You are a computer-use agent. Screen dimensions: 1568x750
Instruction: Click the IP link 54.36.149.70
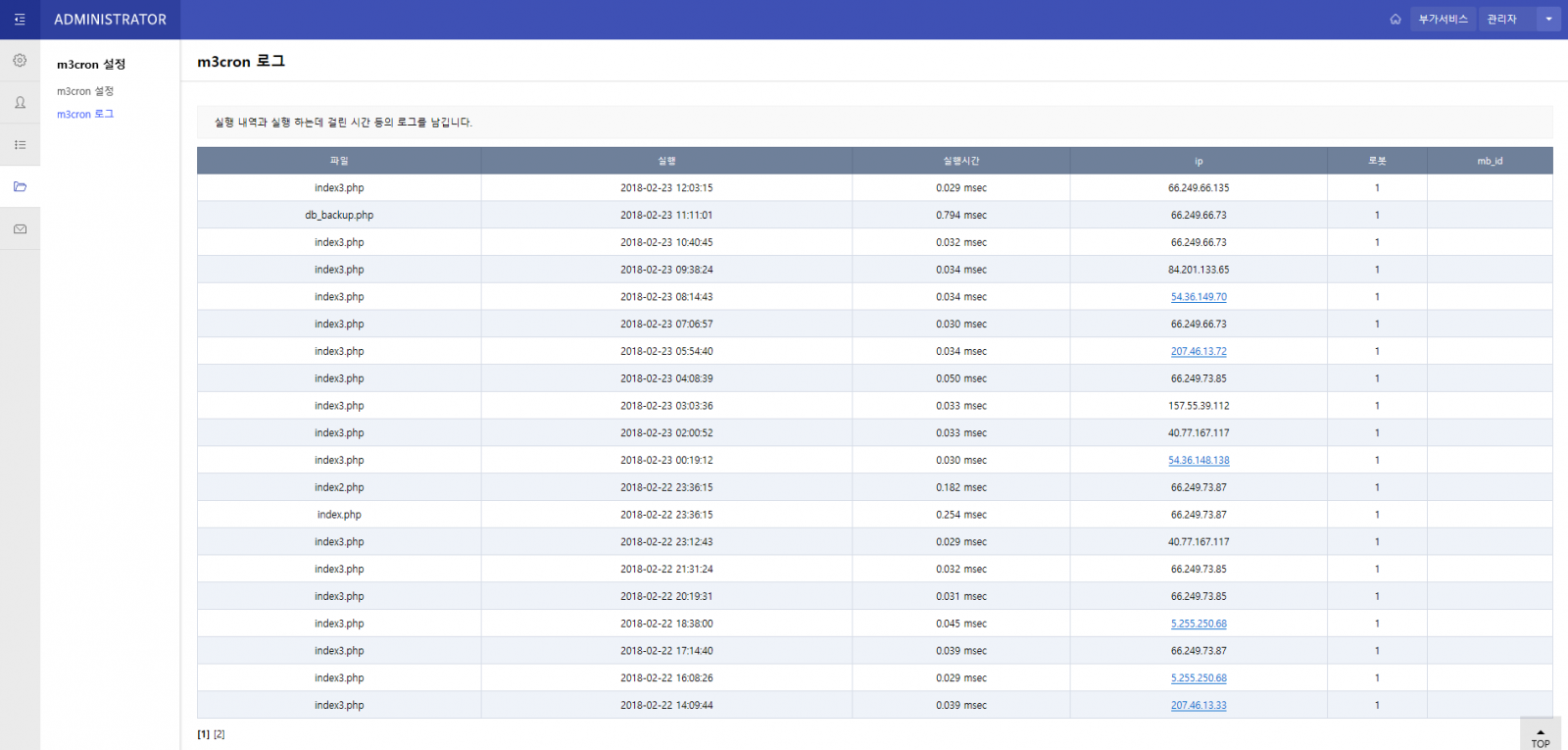pos(1198,297)
